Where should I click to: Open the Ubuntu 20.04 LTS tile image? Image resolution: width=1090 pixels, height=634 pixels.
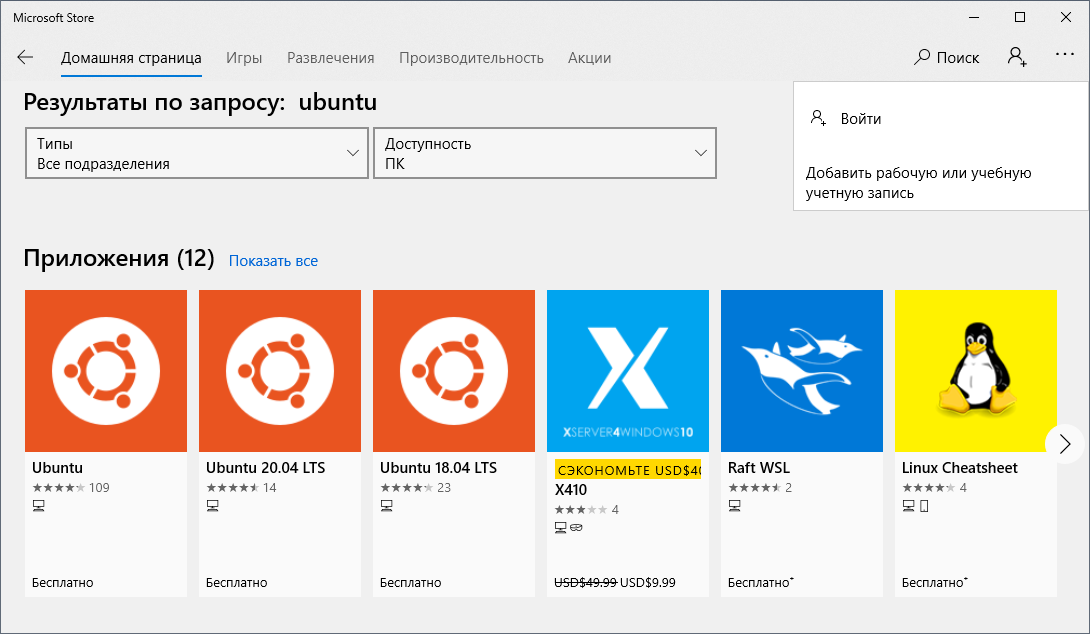(279, 371)
